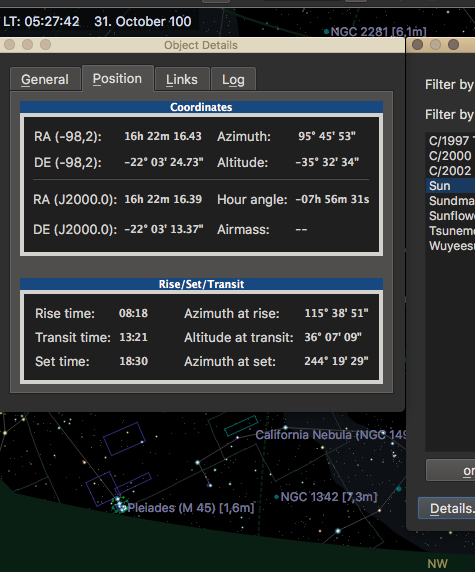The height and width of the screenshot is (572, 475).
Task: Zoom the Object Details window
Action: [46, 45]
